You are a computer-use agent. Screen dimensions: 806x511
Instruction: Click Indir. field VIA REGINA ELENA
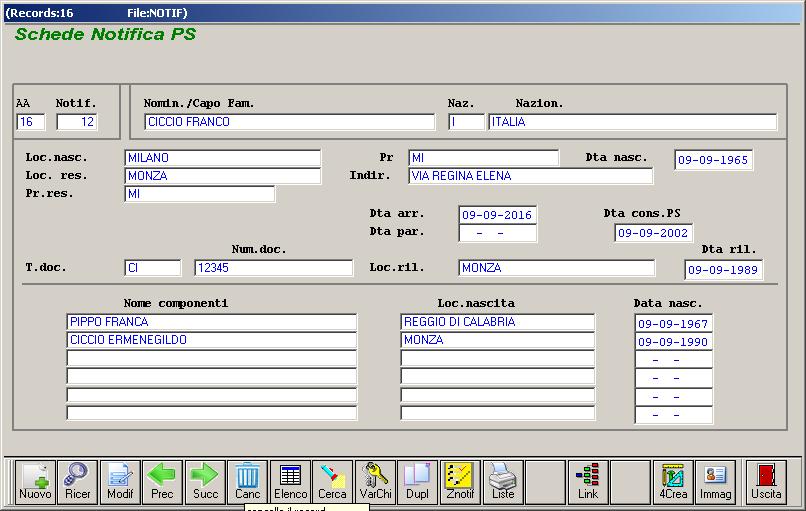(531, 176)
